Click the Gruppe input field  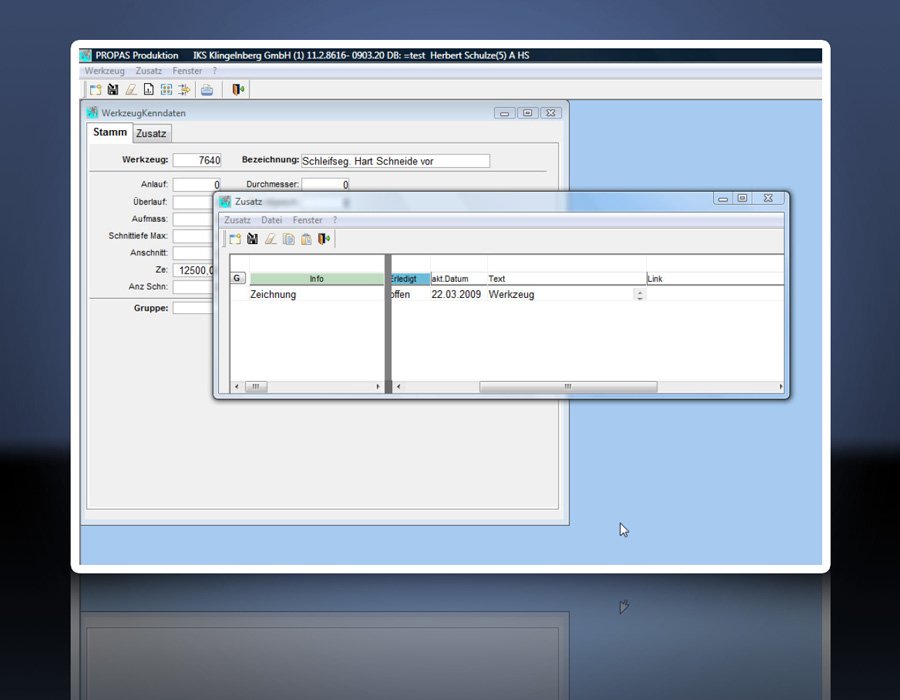pyautogui.click(x=193, y=308)
